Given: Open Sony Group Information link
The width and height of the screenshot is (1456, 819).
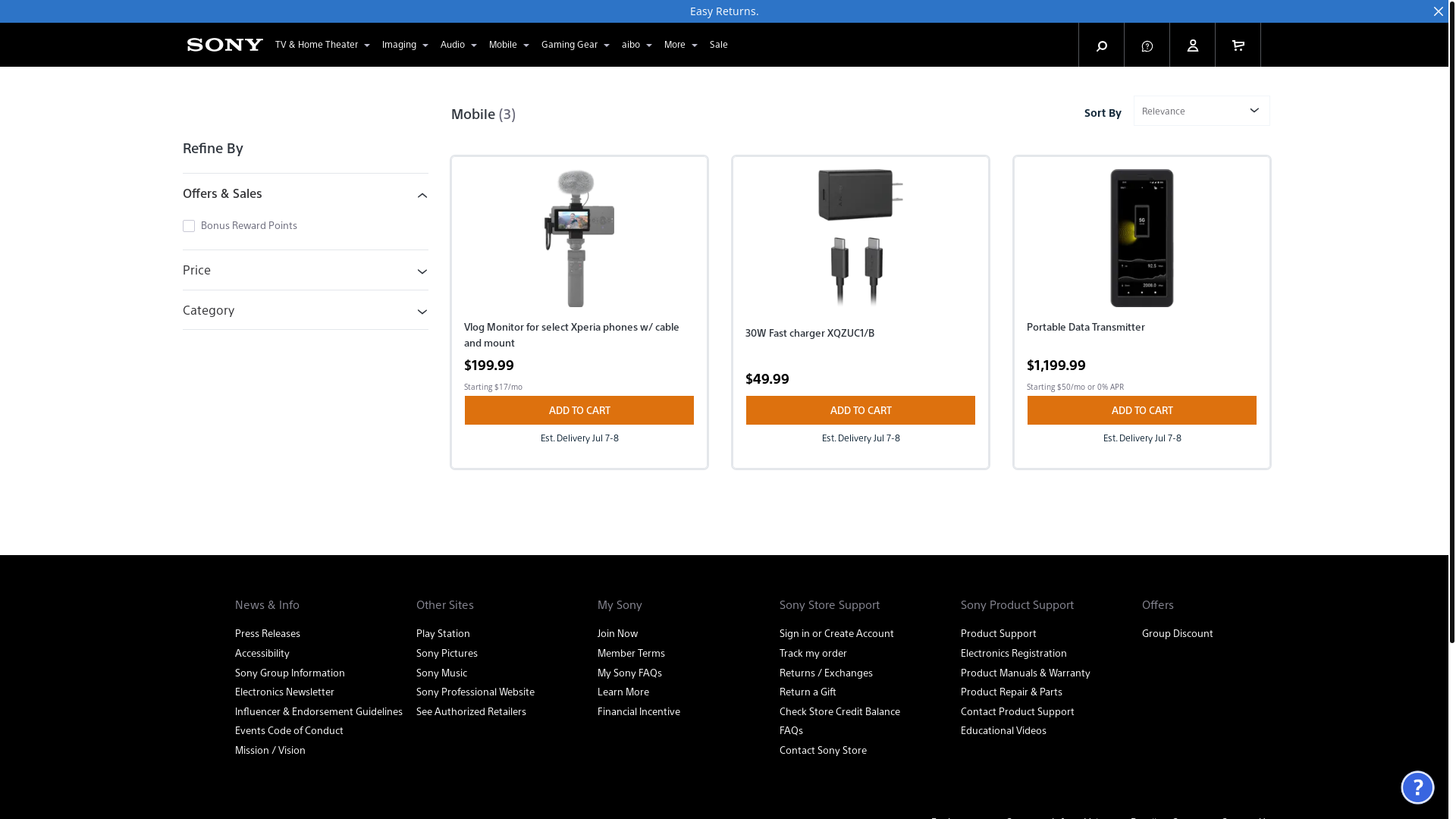Looking at the screenshot, I should coord(290,673).
